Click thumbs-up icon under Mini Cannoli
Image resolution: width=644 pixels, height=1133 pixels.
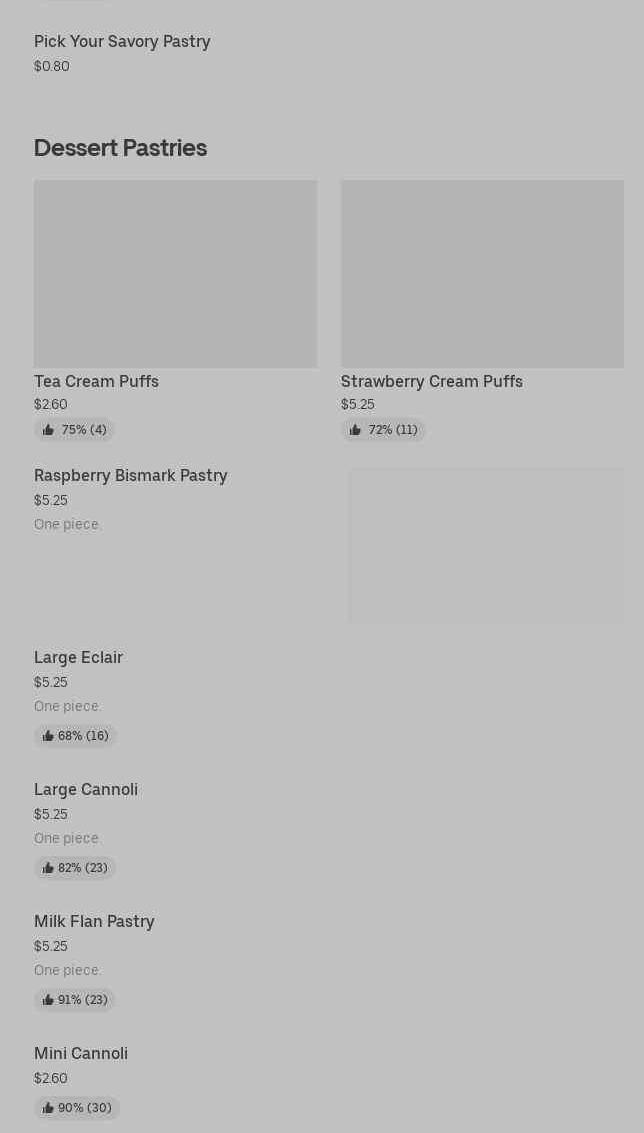(x=48, y=1108)
